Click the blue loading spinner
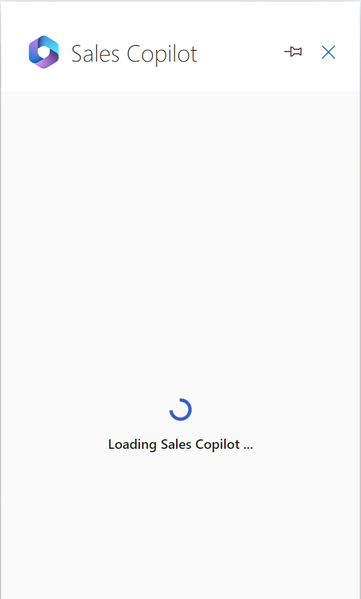The height and width of the screenshot is (599, 361). (180, 410)
